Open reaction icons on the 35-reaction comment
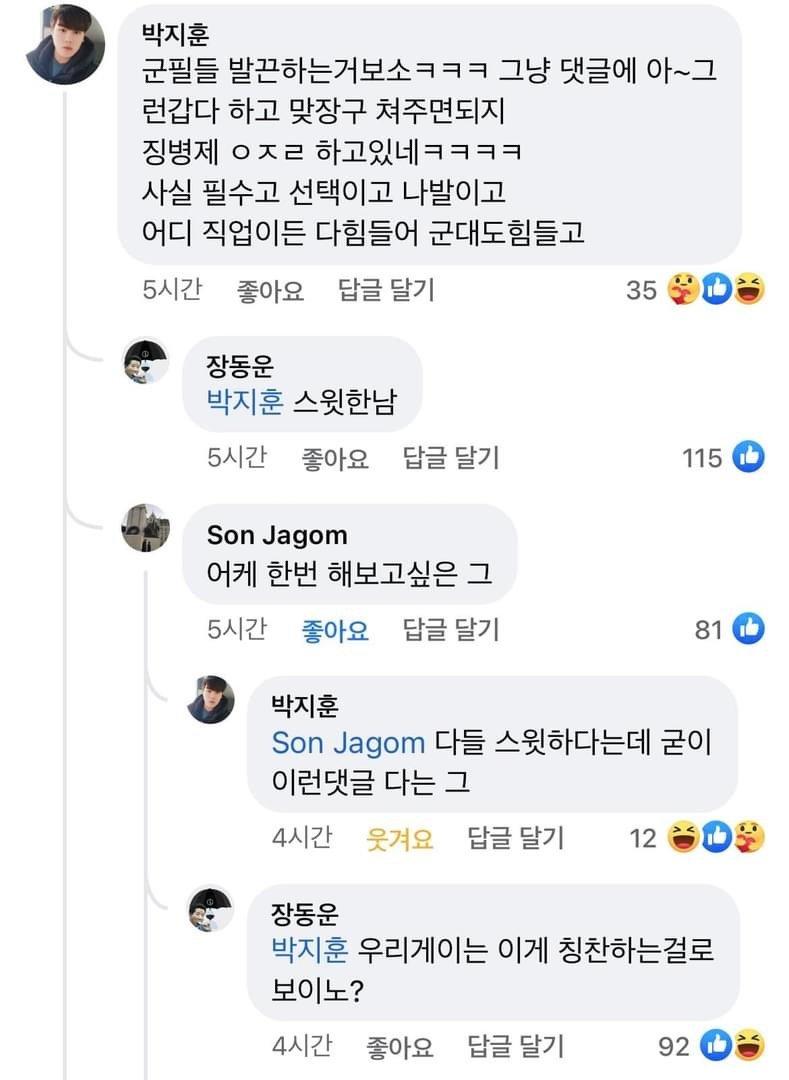The width and height of the screenshot is (789, 1080). 718,290
